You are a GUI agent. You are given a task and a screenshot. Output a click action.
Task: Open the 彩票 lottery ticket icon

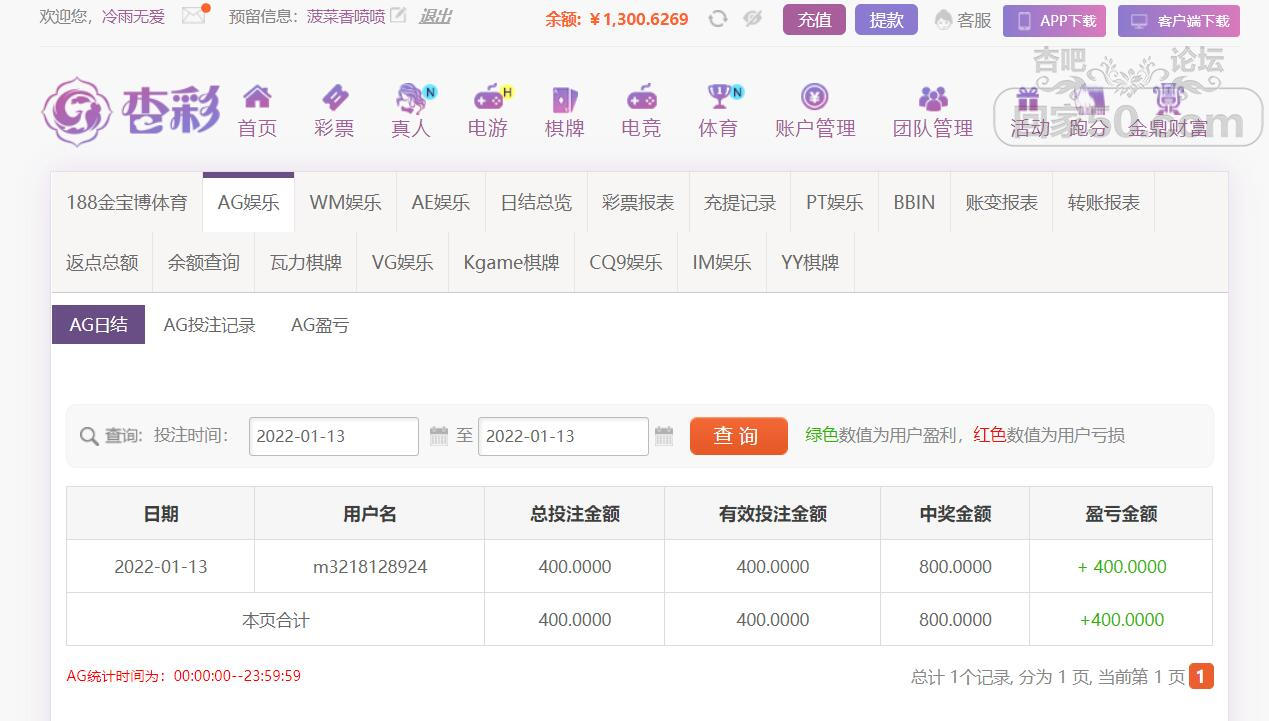(x=334, y=98)
